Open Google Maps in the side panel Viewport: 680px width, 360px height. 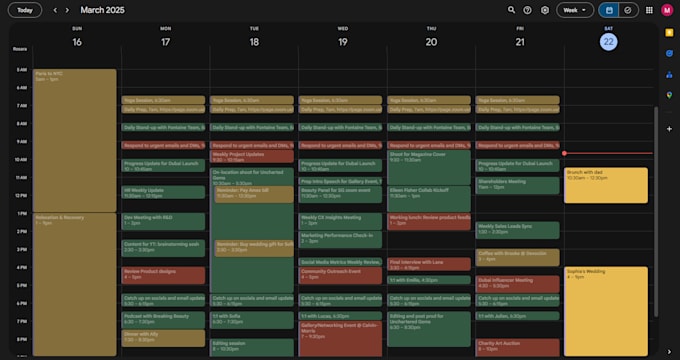coord(669,95)
